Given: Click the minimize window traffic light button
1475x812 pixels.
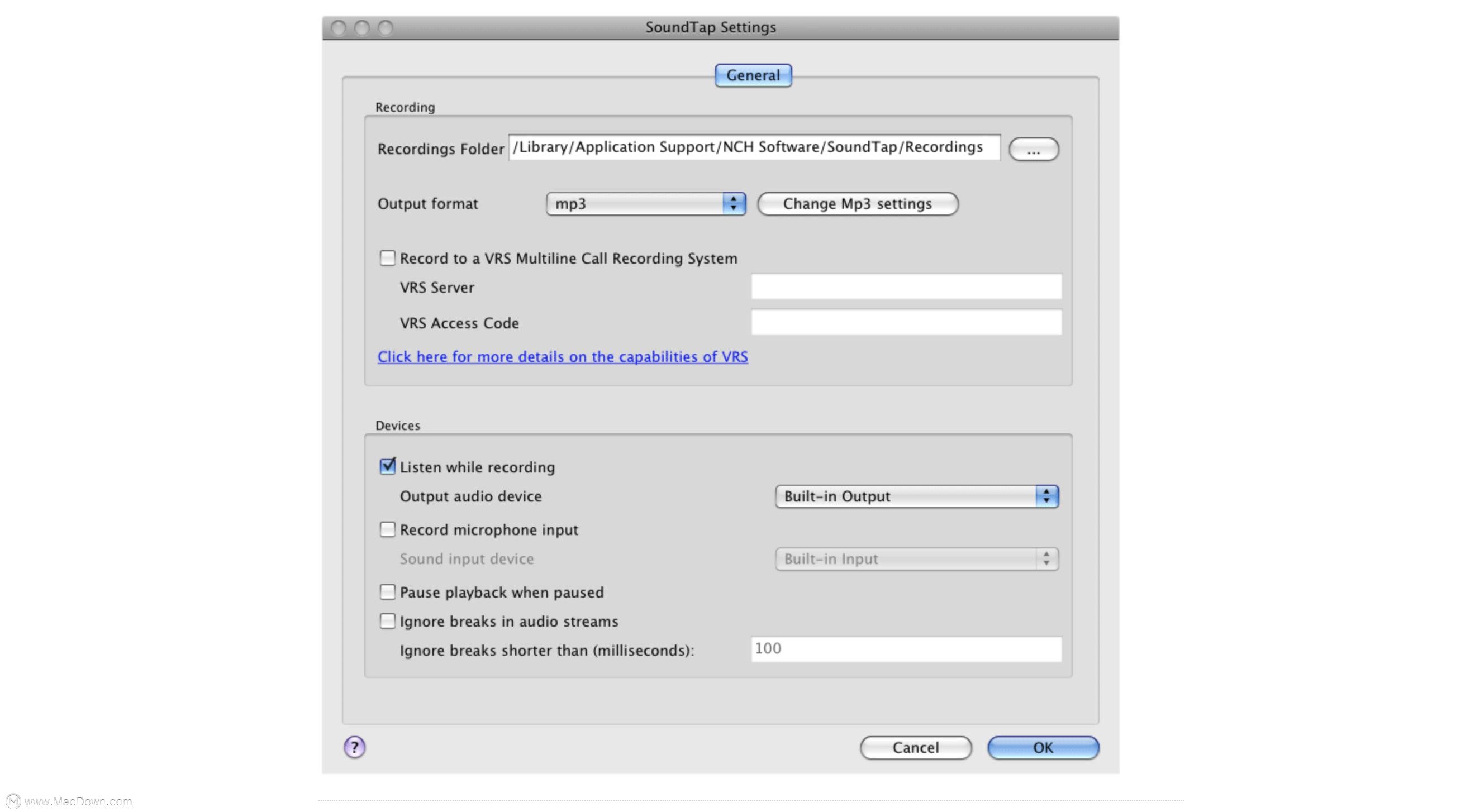Looking at the screenshot, I should (362, 27).
